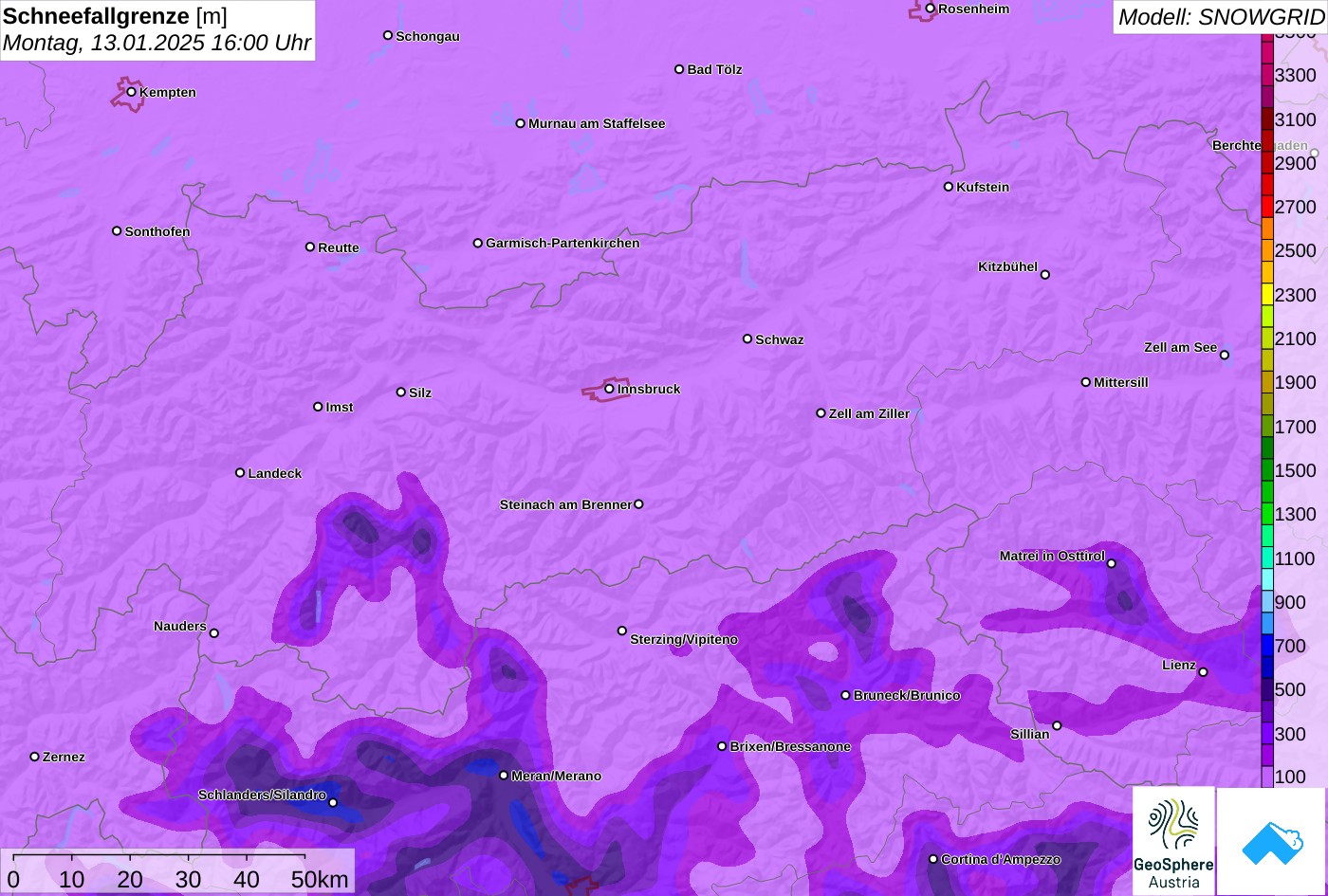Select the Matrei in Osttirol marker
The image size is (1328, 896).
click(1112, 563)
